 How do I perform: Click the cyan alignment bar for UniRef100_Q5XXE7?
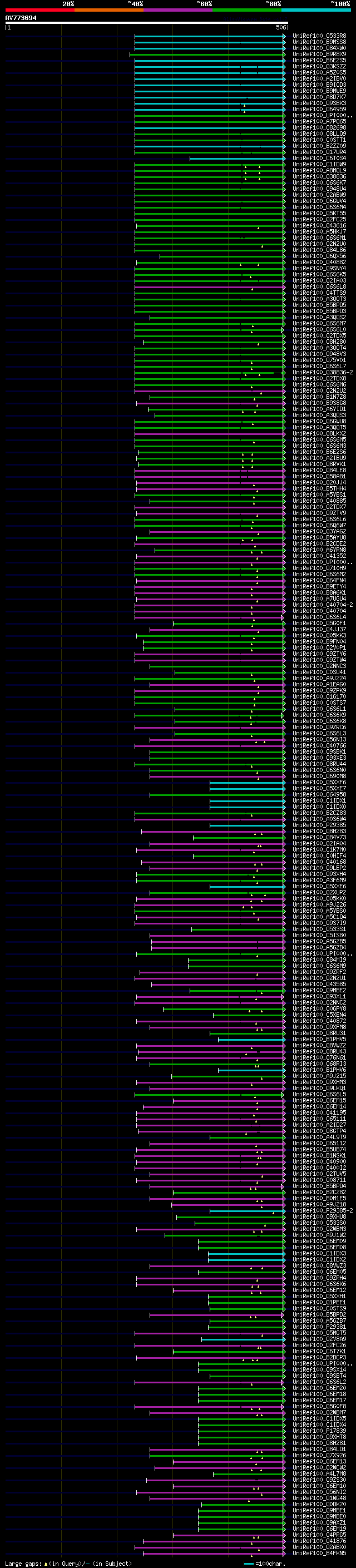pos(247,788)
